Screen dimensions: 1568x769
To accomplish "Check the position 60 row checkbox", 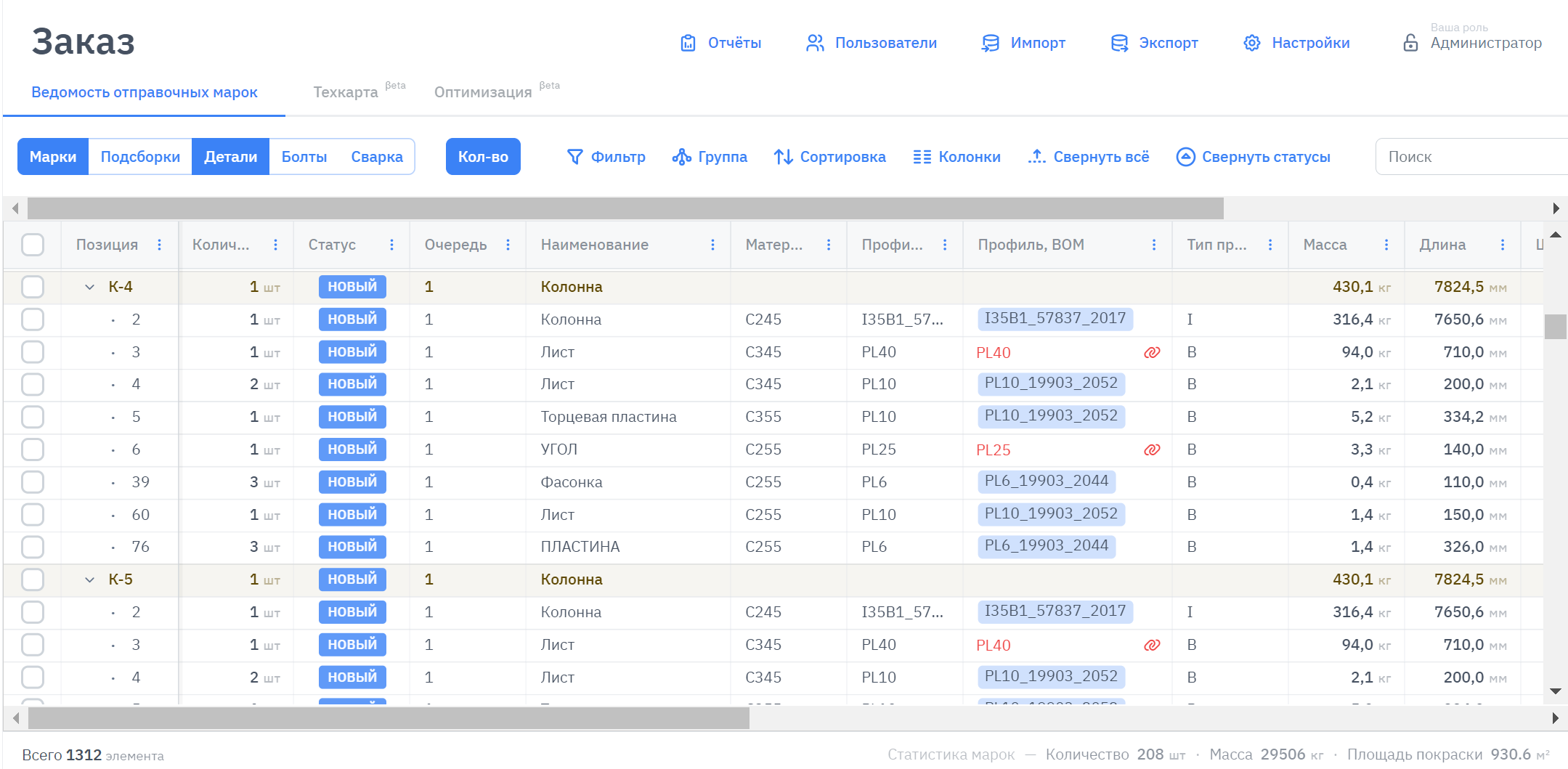I will point(33,515).
